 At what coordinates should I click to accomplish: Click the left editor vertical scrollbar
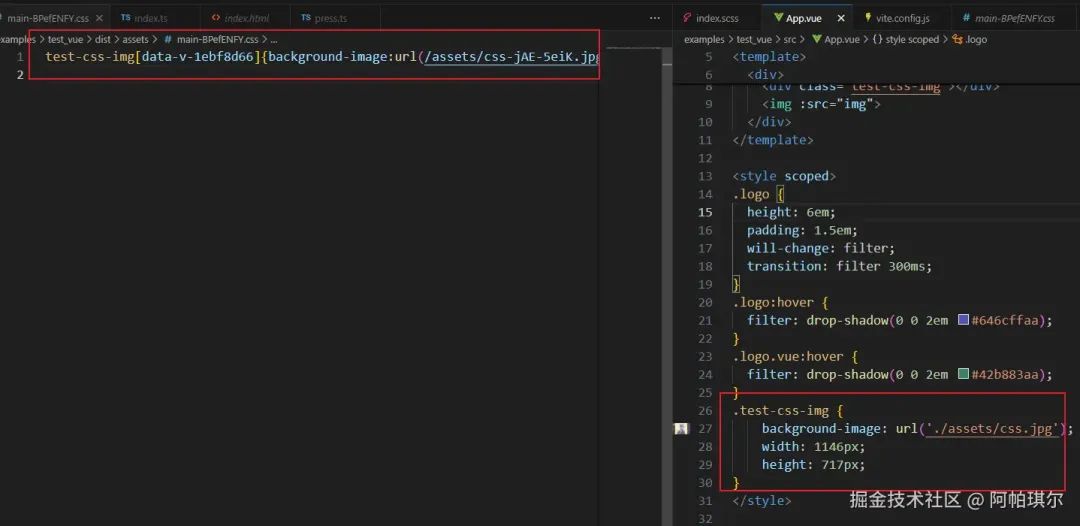[x=667, y=285]
